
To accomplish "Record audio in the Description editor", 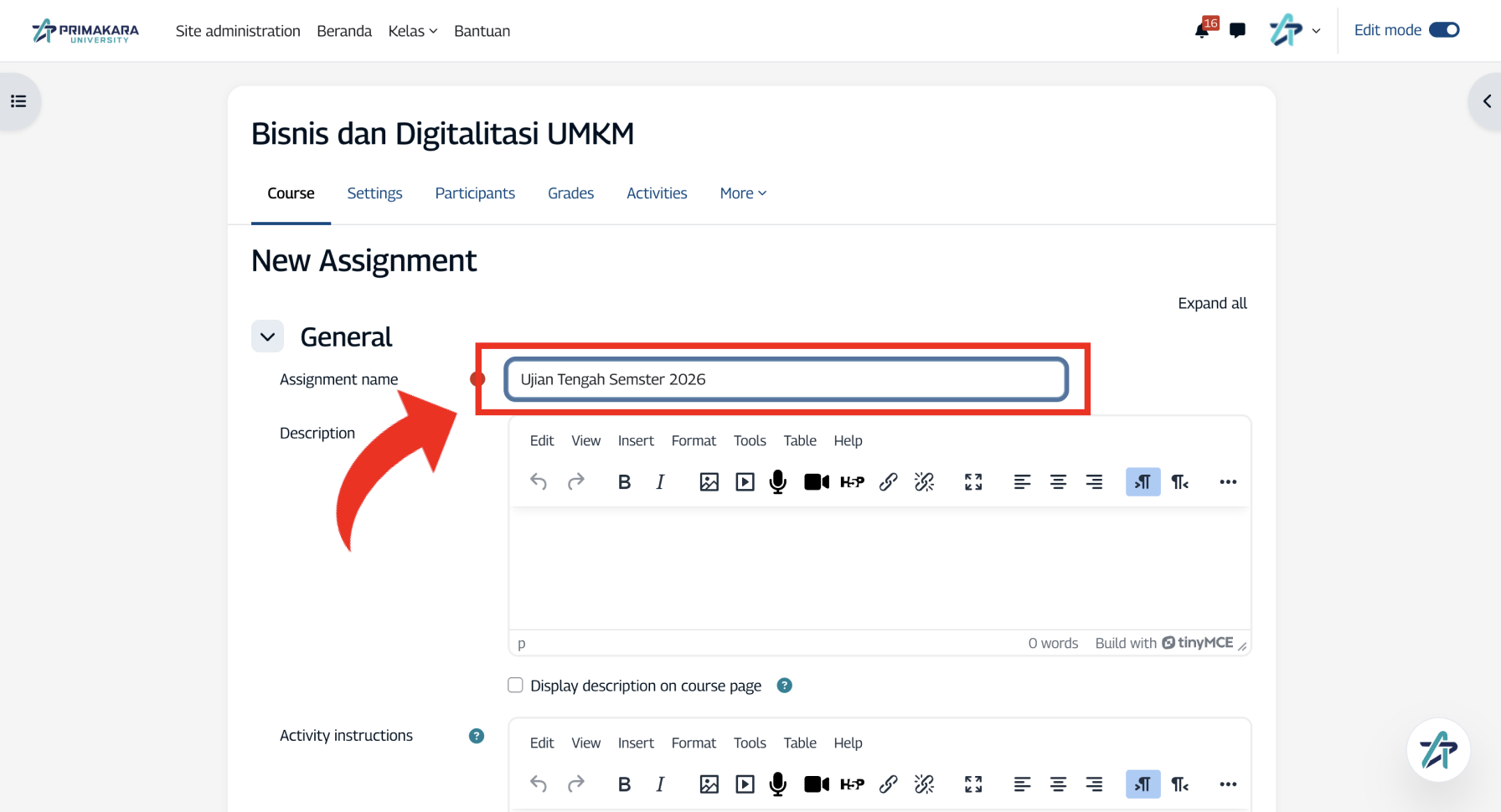I will point(778,481).
